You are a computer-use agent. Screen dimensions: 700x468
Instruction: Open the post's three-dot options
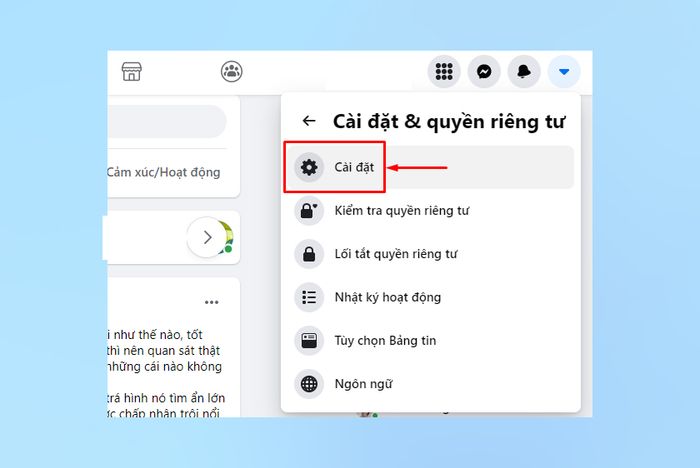click(x=212, y=302)
